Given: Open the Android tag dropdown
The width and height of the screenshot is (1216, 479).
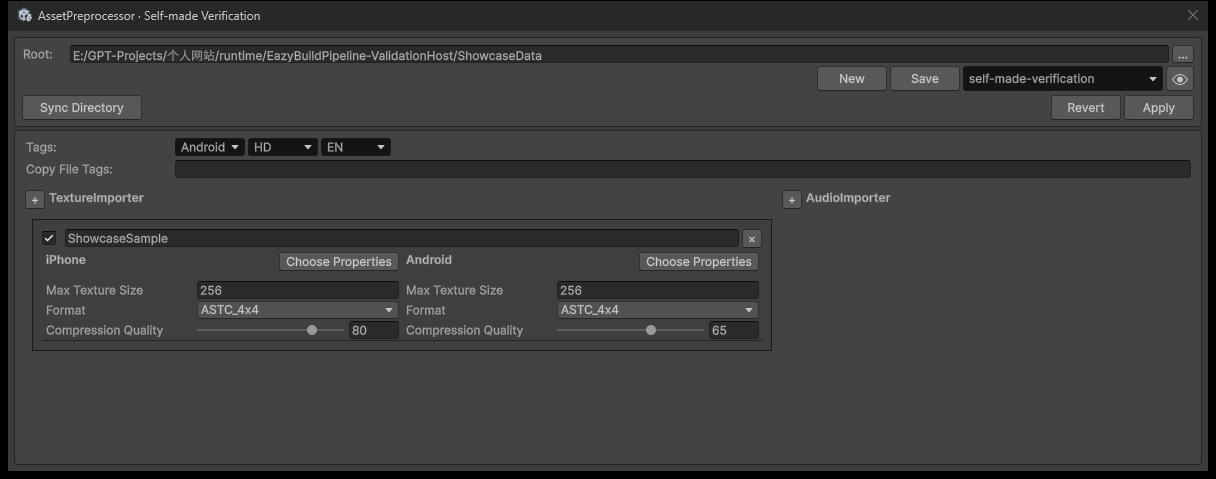Looking at the screenshot, I should pyautogui.click(x=210, y=147).
